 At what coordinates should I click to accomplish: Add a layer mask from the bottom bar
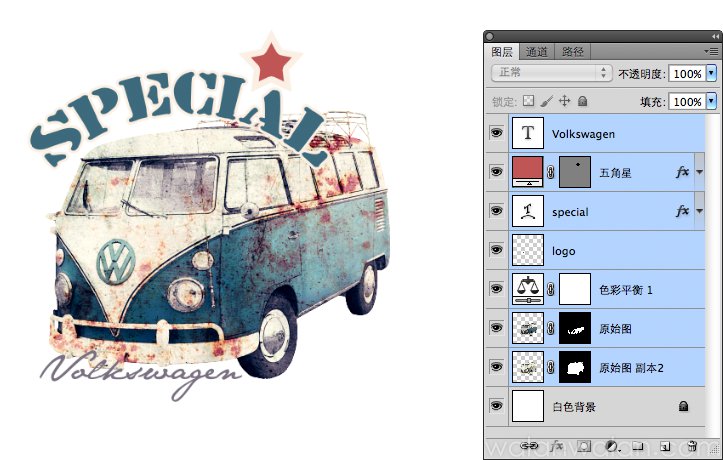585,444
